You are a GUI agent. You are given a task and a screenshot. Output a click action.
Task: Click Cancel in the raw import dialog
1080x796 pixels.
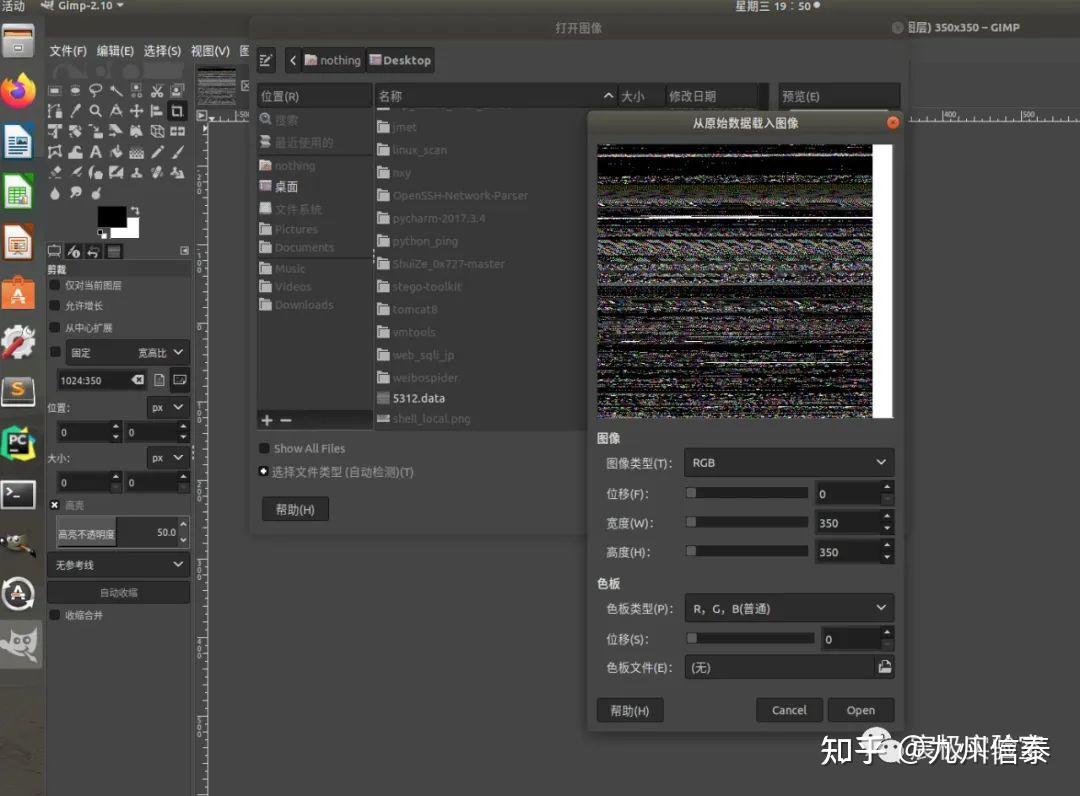pyautogui.click(x=789, y=710)
